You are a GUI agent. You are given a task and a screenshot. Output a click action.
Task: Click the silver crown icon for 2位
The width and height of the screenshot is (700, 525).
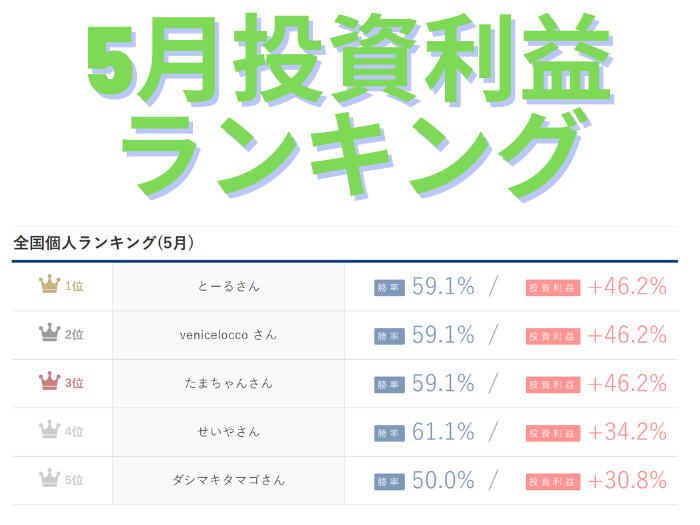[x=50, y=333]
